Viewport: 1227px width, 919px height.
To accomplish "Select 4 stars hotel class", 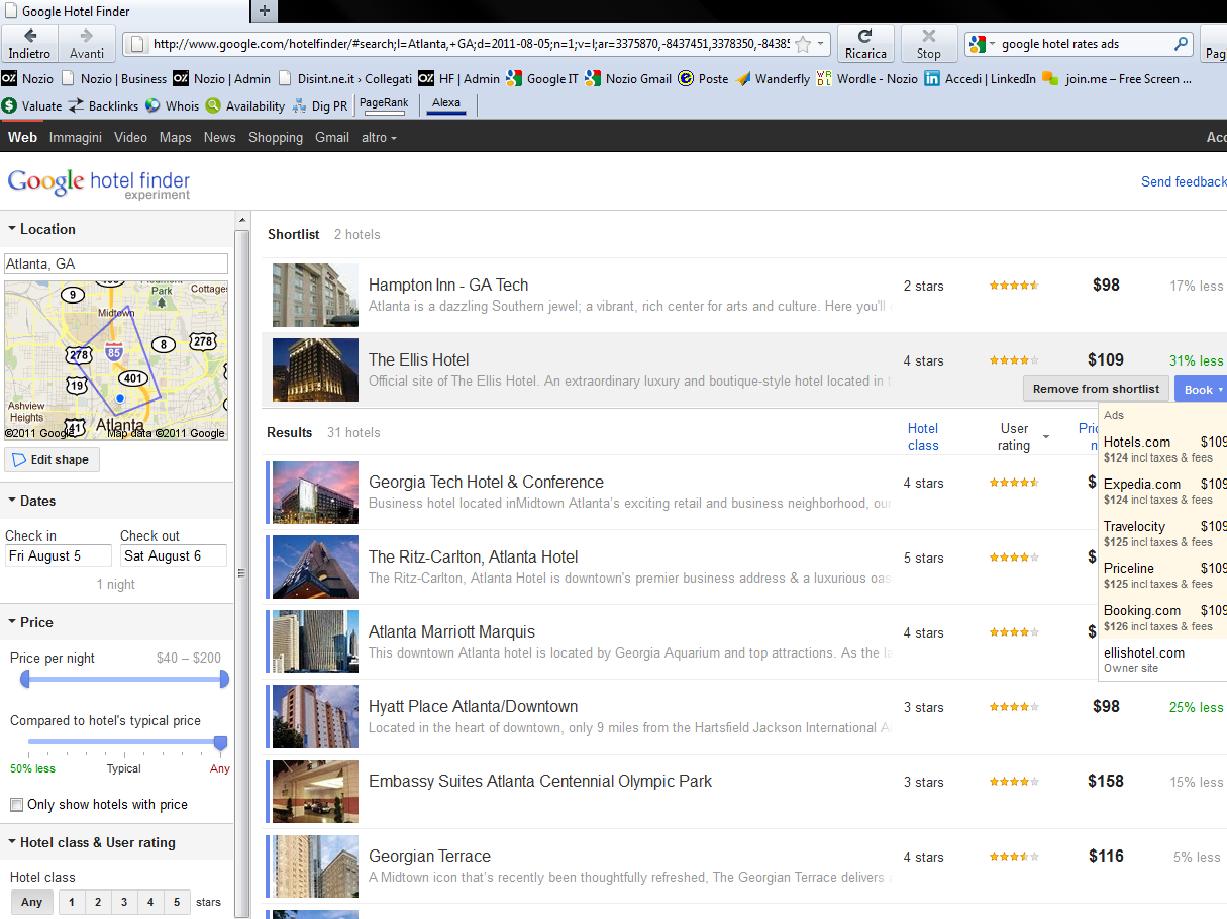I will click(x=150, y=902).
